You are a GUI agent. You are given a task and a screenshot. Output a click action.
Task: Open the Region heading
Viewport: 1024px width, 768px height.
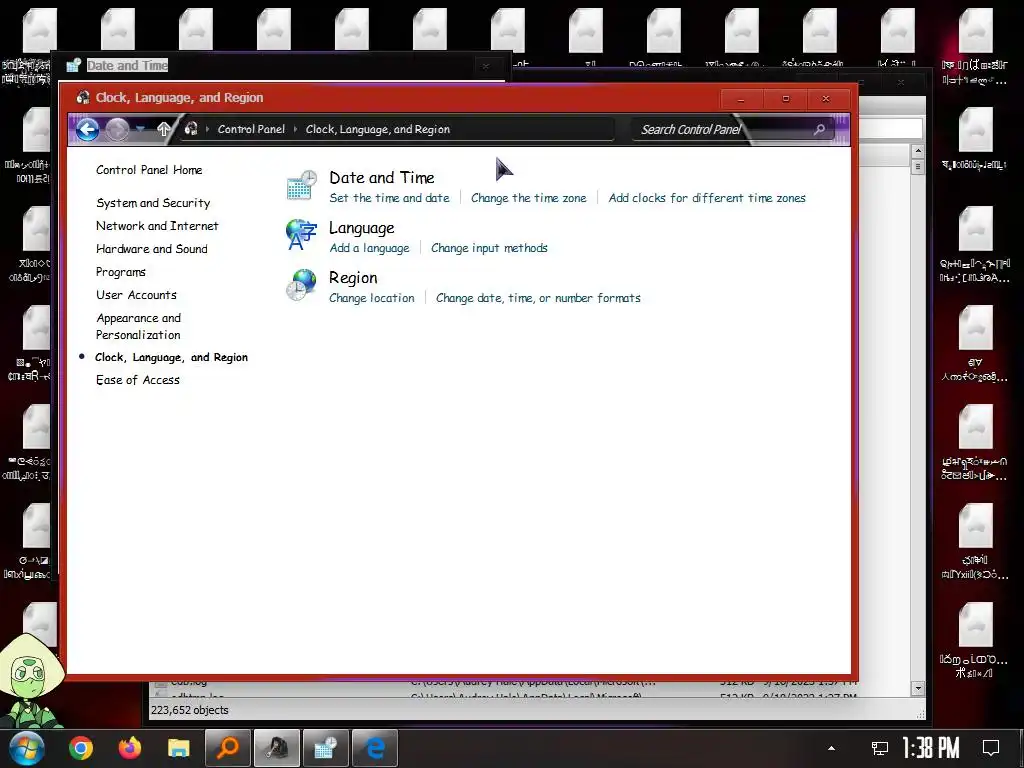(353, 278)
